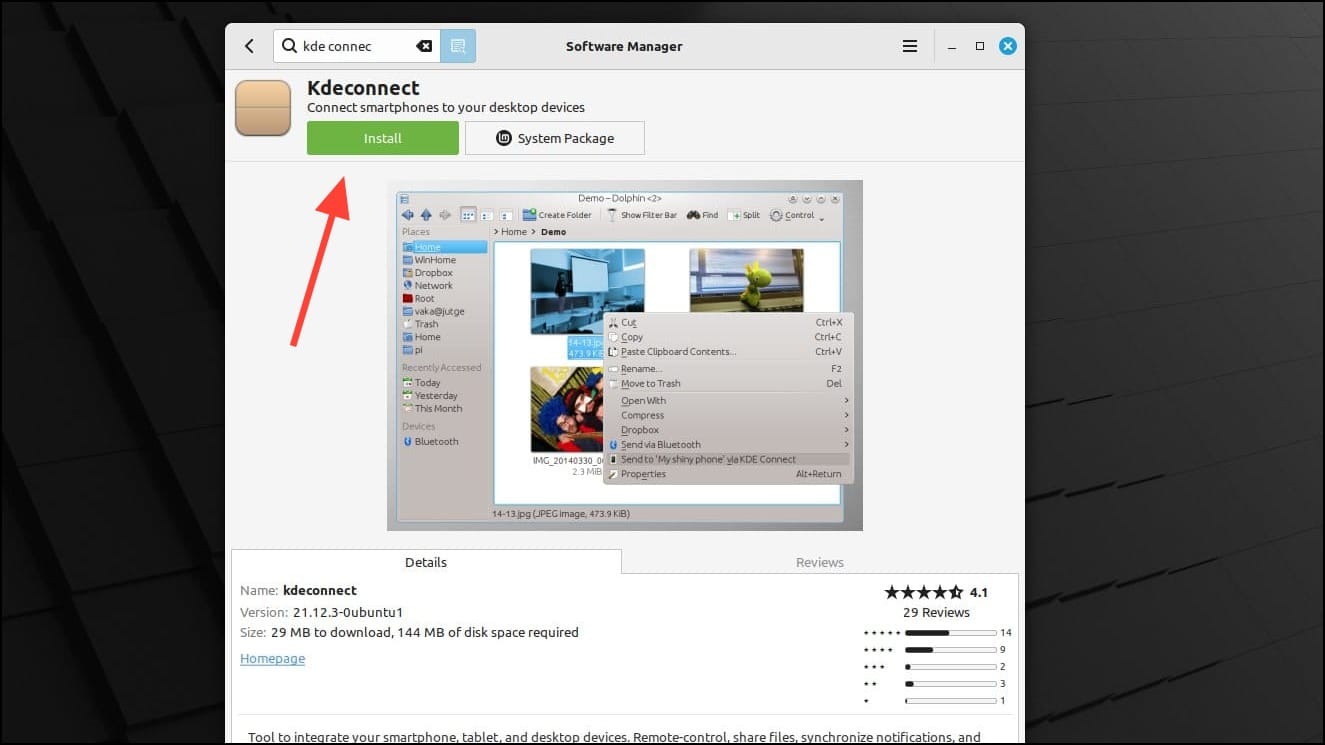Click the Kdeconnect title heading
This screenshot has height=745, width=1325.
tap(363, 88)
